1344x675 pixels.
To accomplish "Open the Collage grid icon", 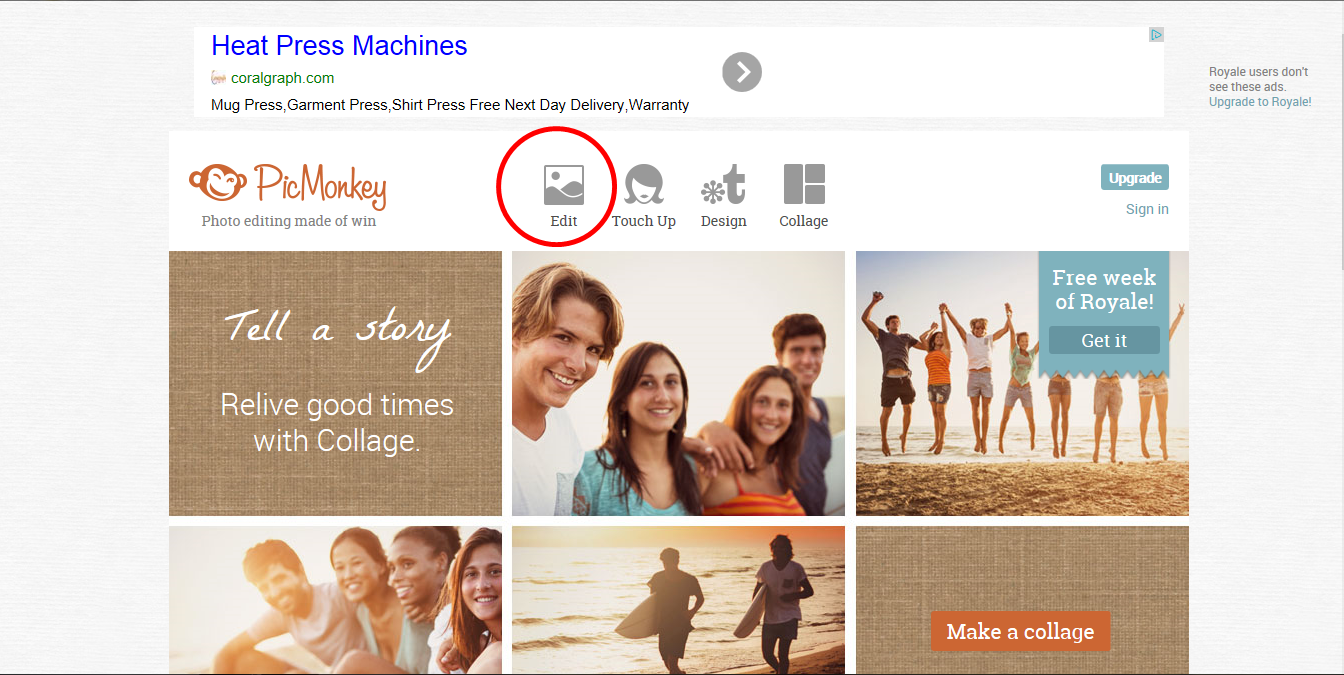I will 804,185.
